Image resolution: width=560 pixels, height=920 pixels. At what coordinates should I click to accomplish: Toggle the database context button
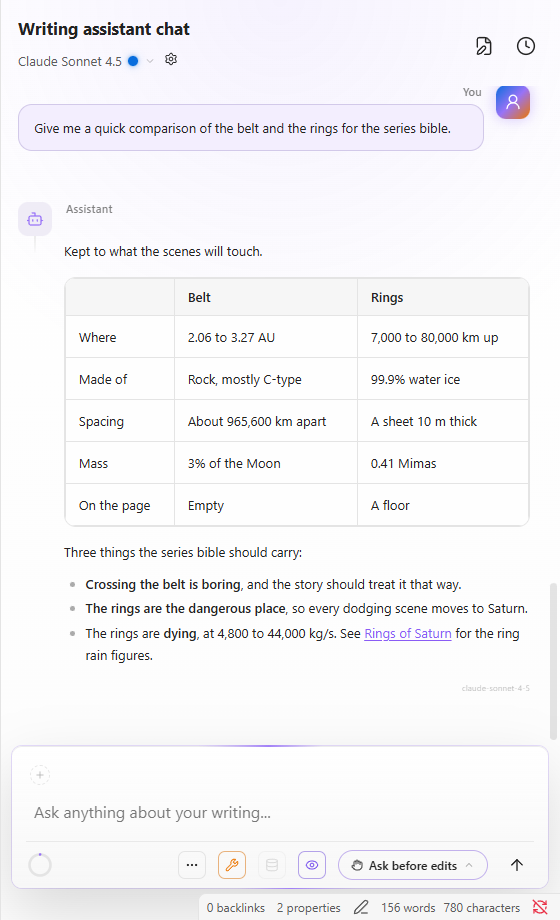point(272,865)
